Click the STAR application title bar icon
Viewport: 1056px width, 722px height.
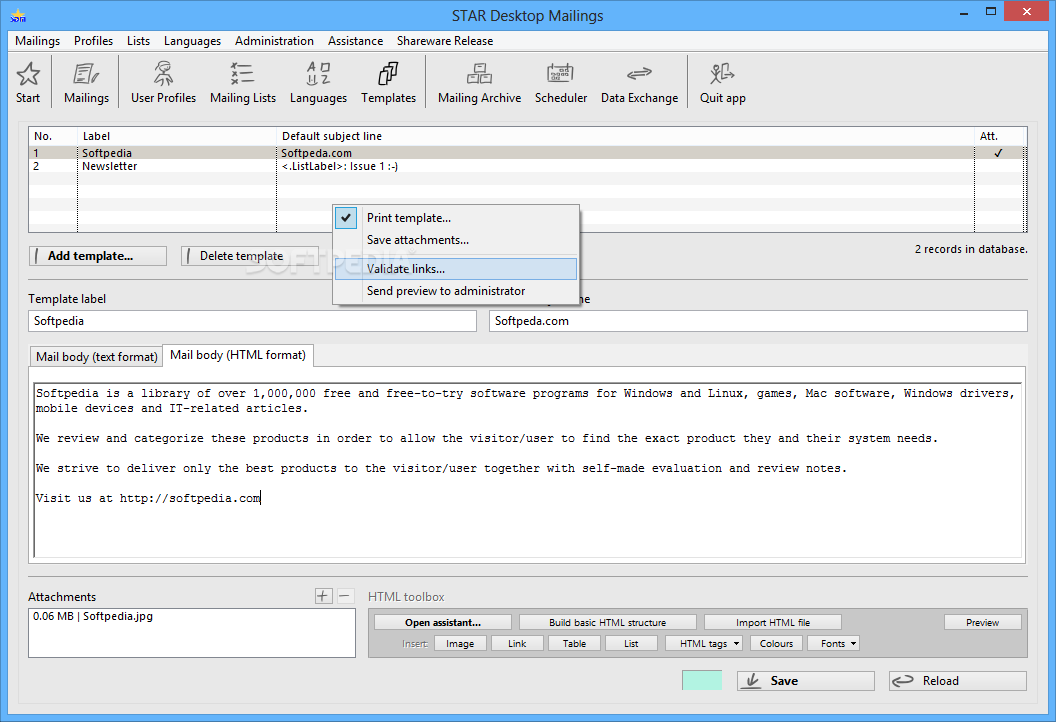click(x=18, y=15)
